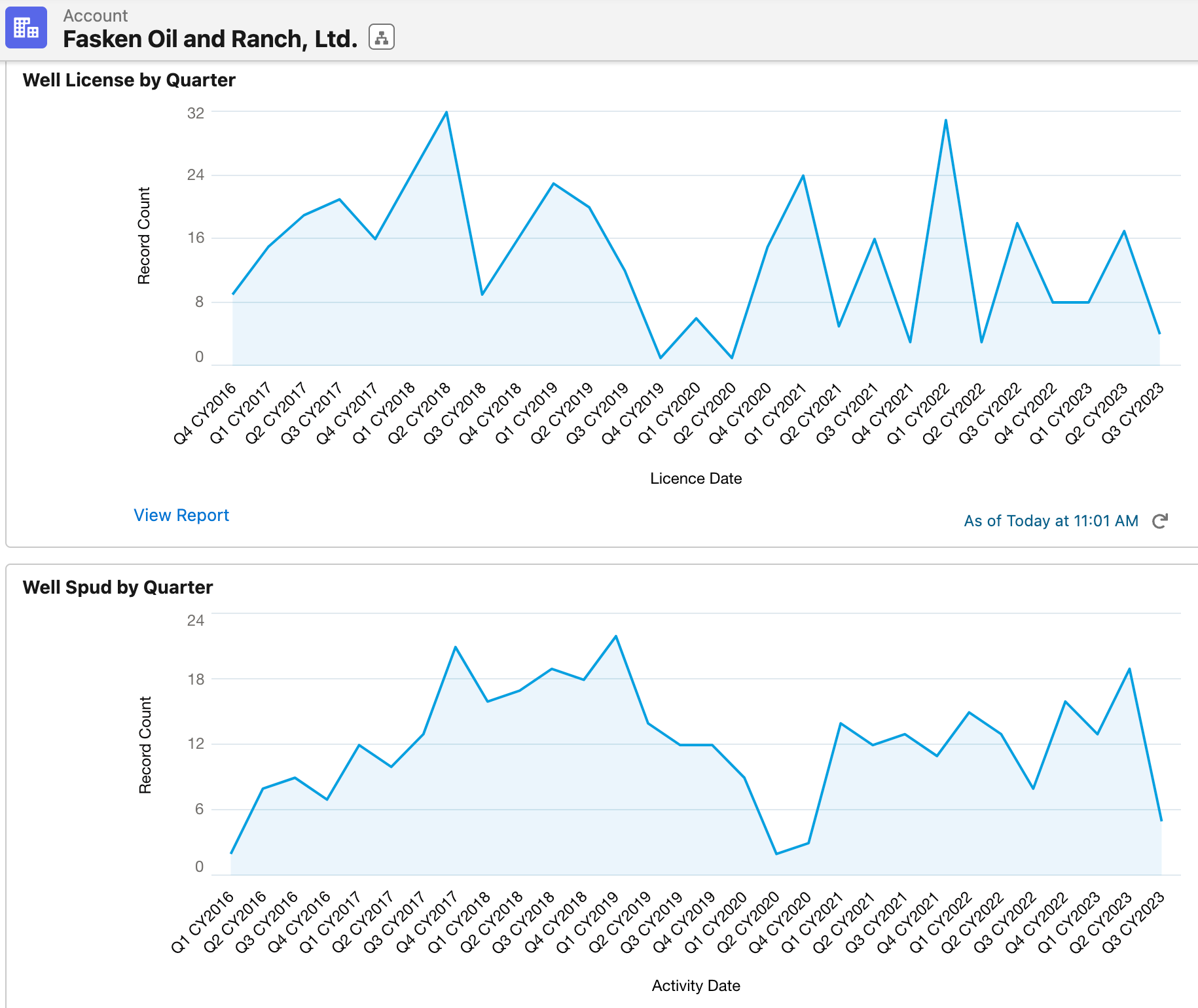Click the As of Today timestamp text

click(1050, 520)
